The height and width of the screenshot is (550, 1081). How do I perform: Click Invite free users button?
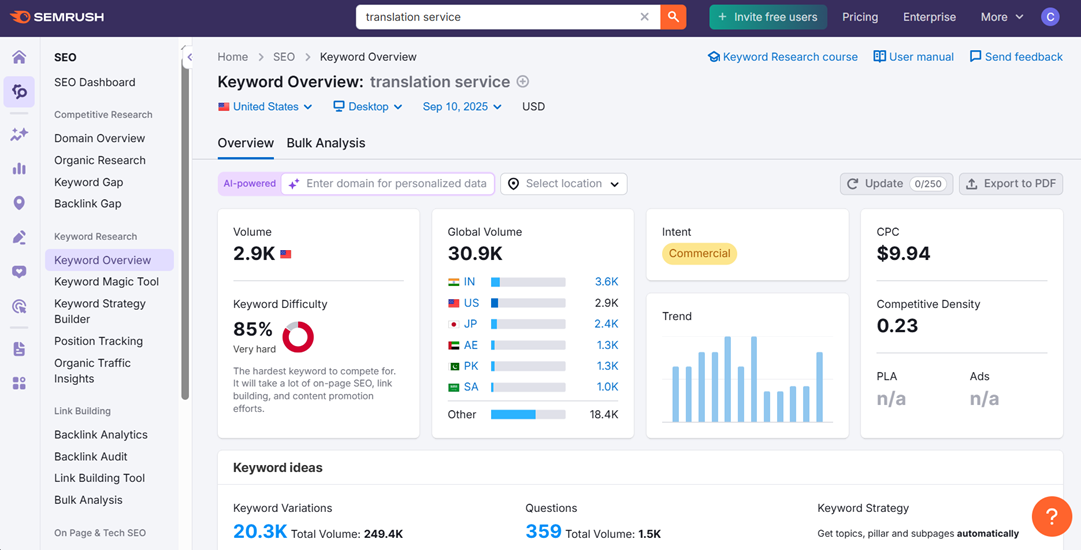(768, 17)
